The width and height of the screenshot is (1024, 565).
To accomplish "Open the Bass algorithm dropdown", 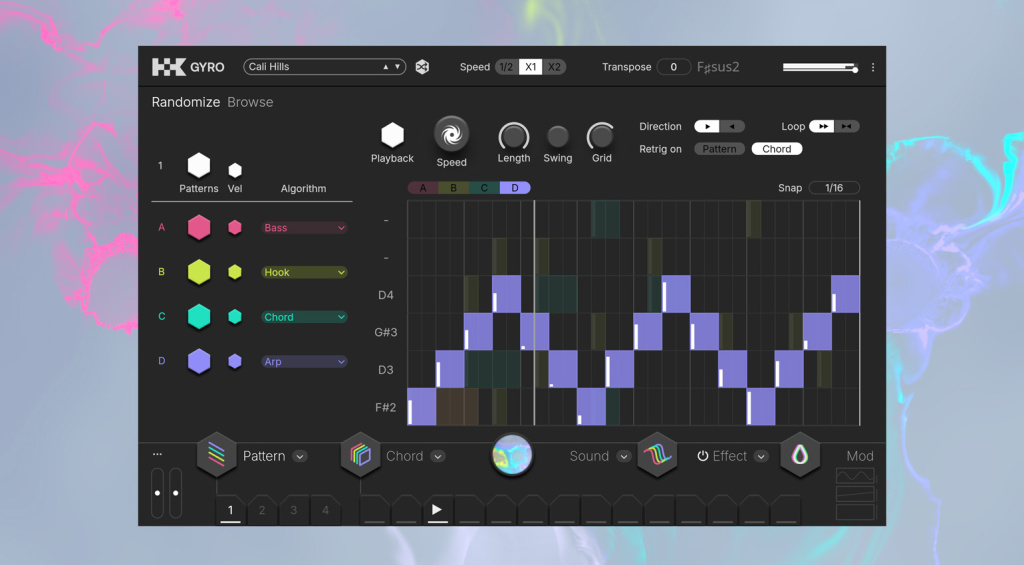I will pos(304,228).
